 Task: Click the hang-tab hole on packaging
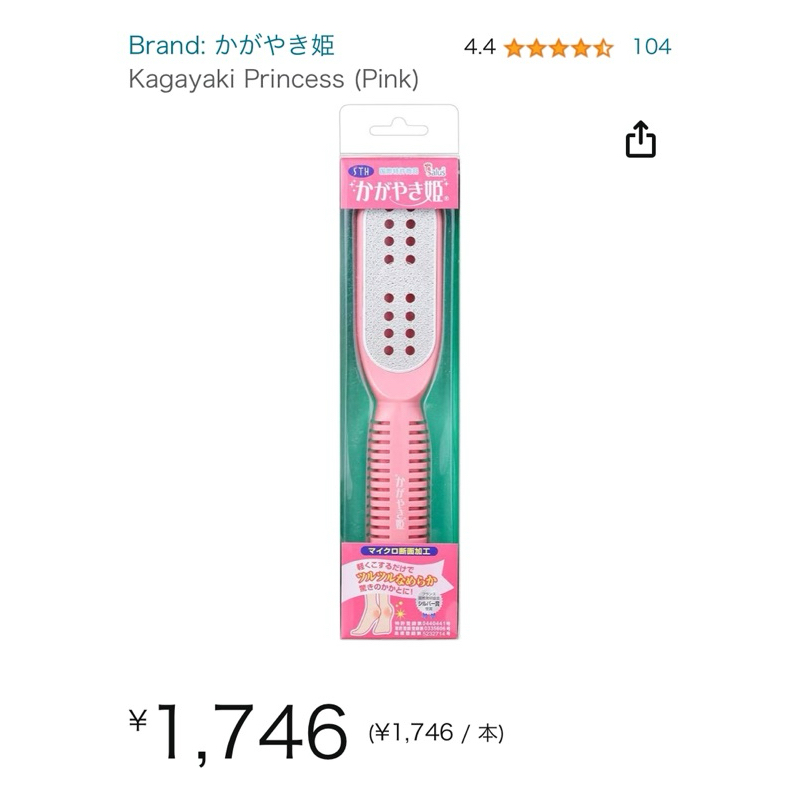[399, 128]
